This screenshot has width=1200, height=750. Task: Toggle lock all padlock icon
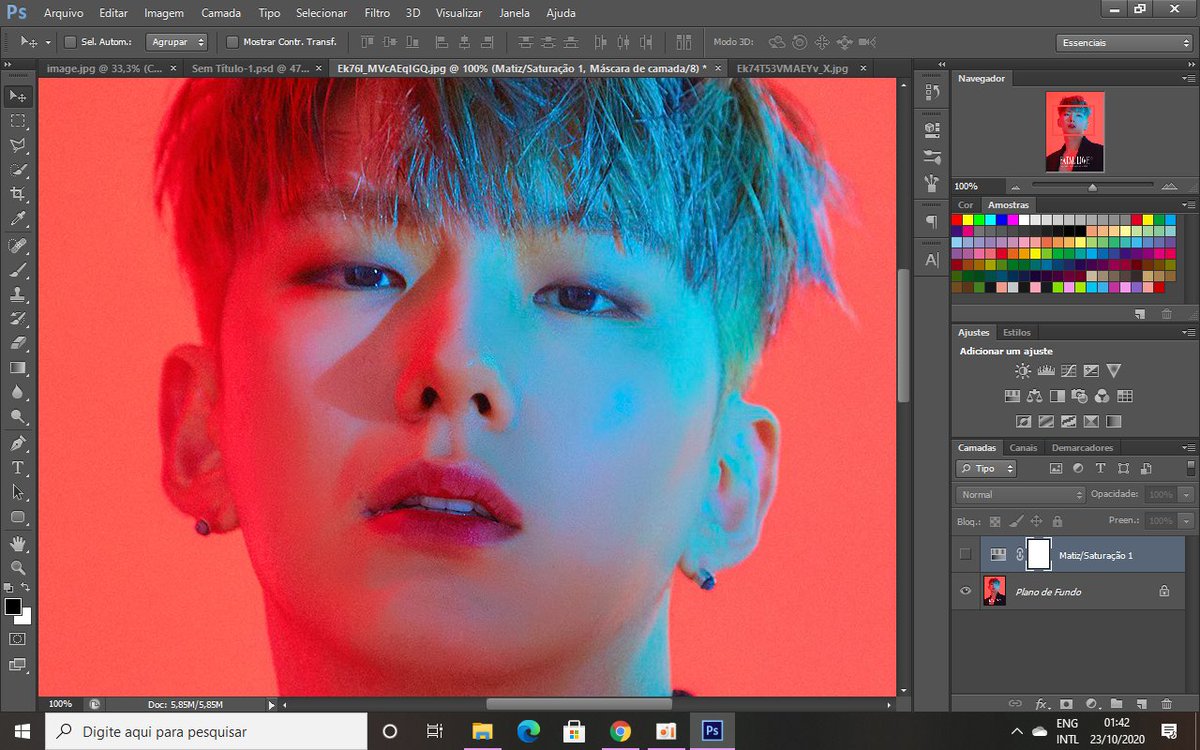coord(1057,521)
